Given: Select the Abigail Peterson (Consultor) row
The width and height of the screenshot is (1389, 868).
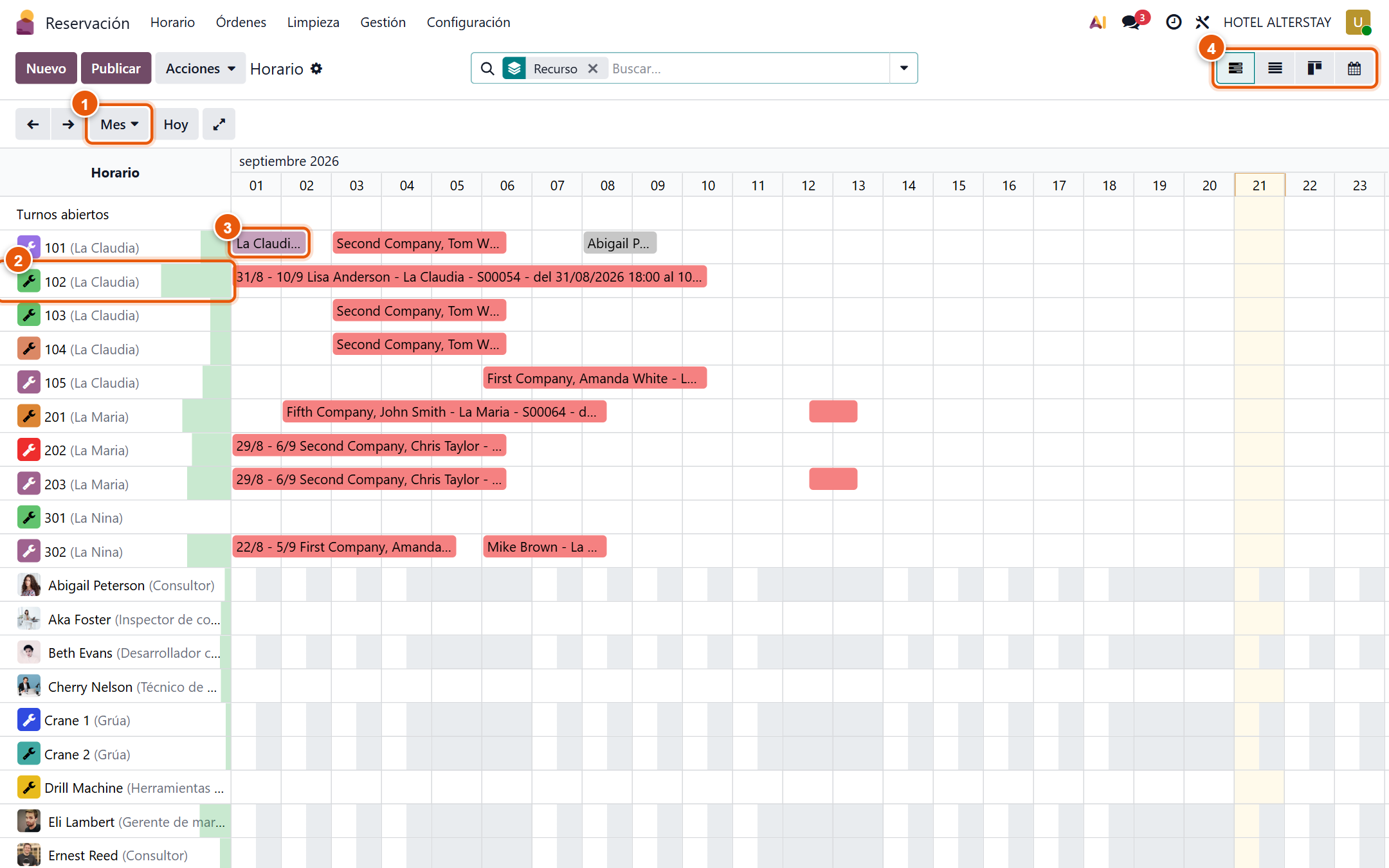Looking at the screenshot, I should (x=116, y=585).
